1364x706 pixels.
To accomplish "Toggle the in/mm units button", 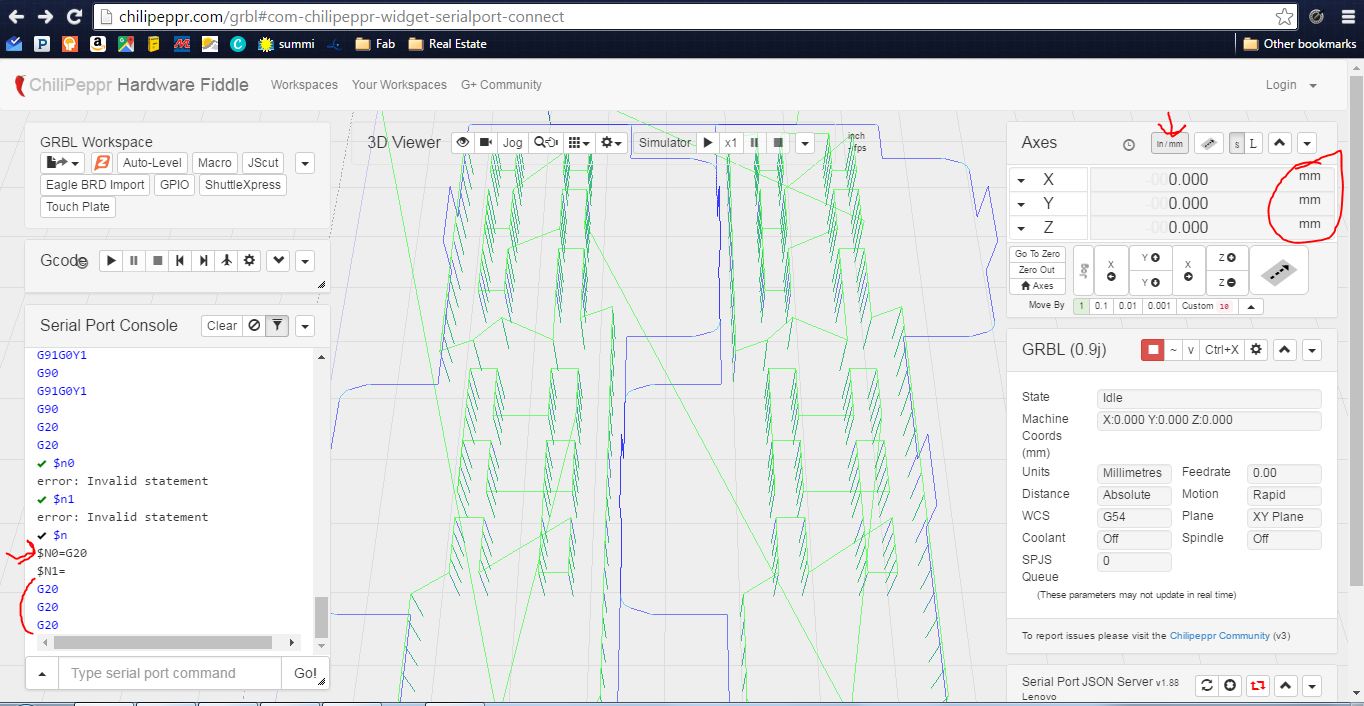I will pyautogui.click(x=1169, y=144).
